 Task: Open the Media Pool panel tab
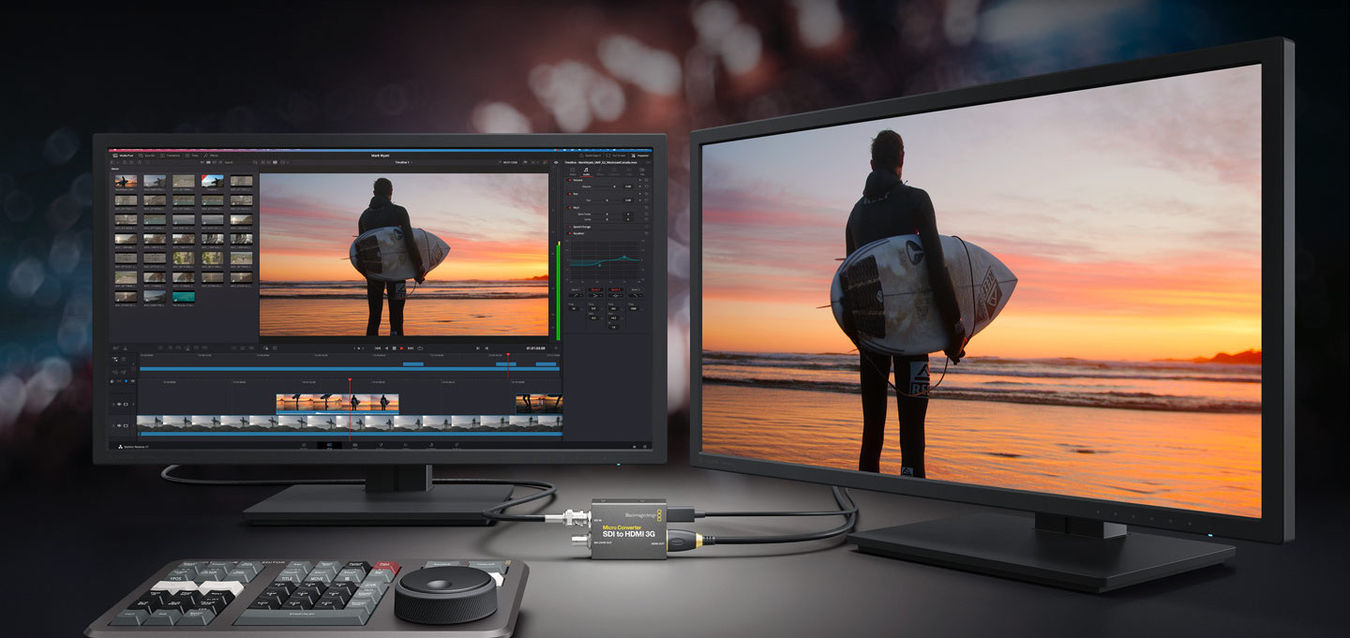tap(122, 156)
